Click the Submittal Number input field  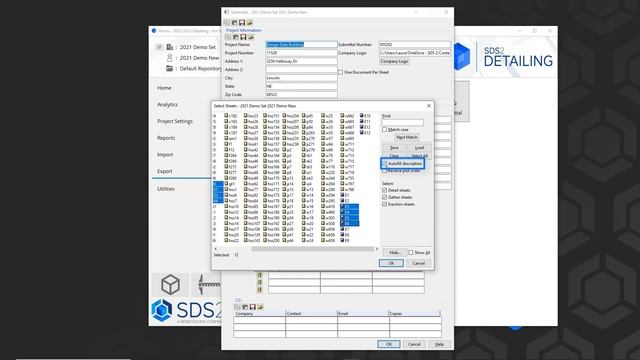[415, 44]
